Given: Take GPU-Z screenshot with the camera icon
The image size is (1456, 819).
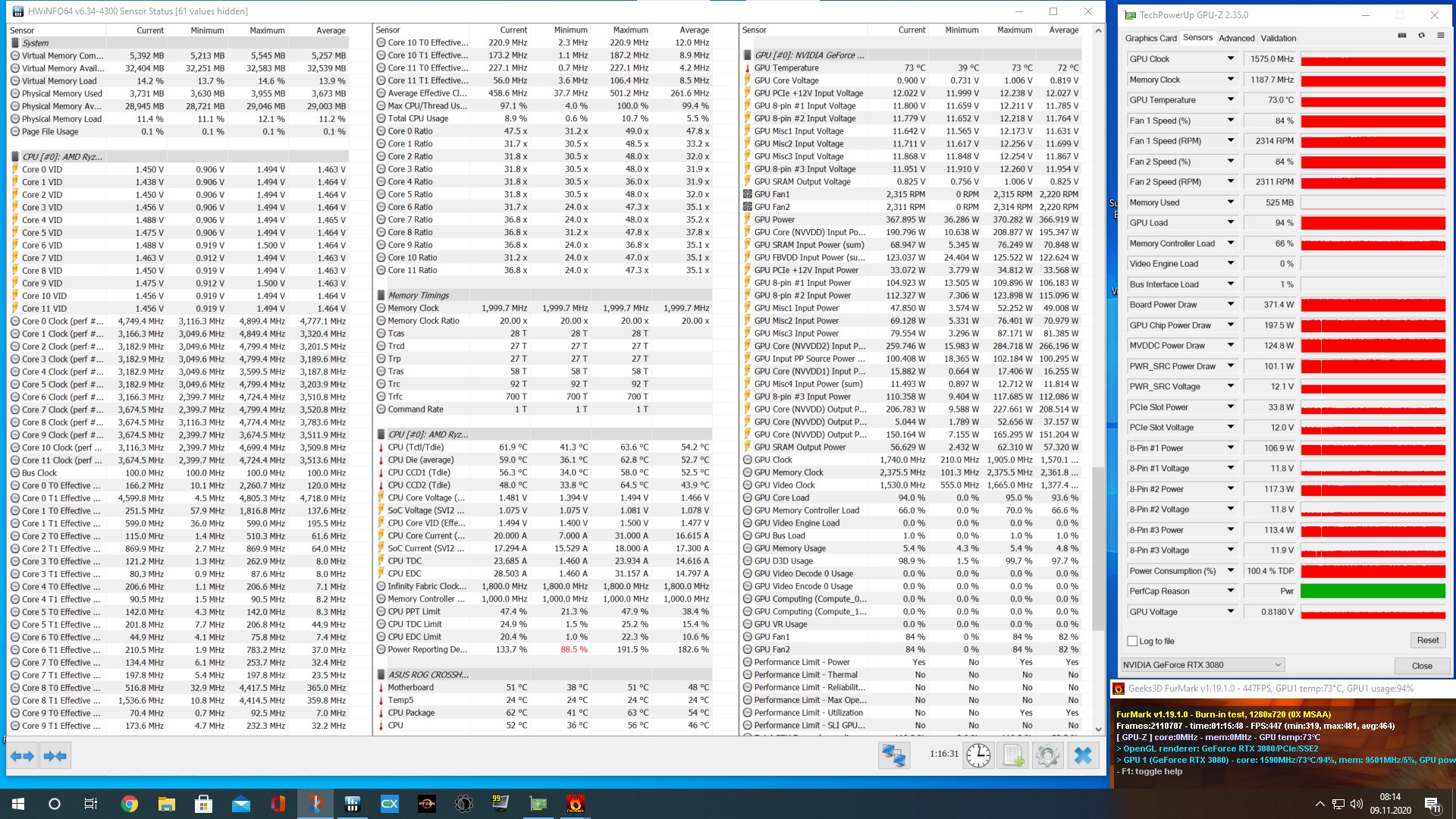Looking at the screenshot, I should point(1402,36).
